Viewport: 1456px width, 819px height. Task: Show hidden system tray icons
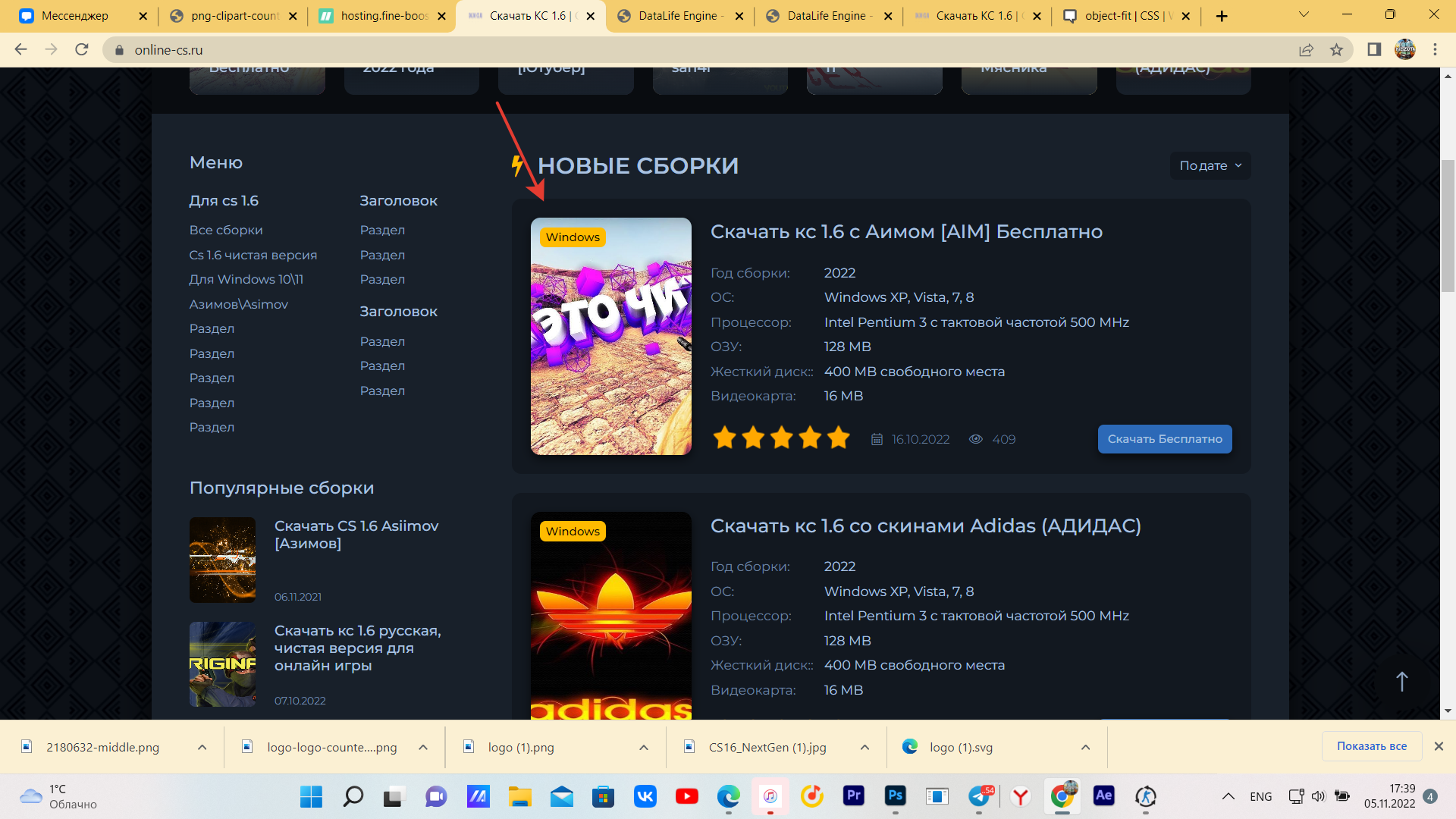tap(1227, 796)
